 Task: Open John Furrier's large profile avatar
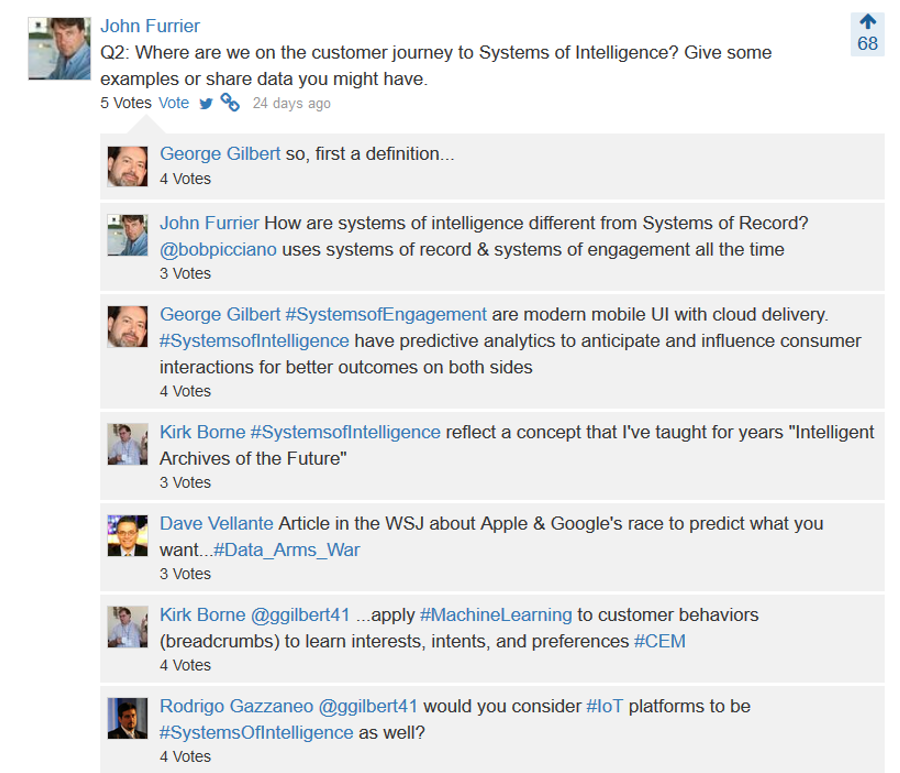click(x=60, y=48)
